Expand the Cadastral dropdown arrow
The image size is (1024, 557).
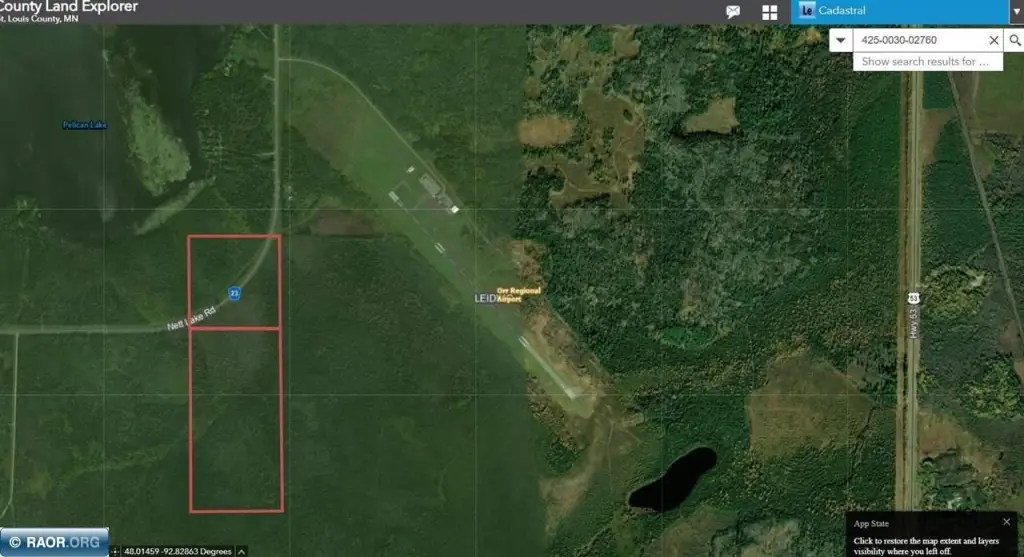pos(1016,12)
